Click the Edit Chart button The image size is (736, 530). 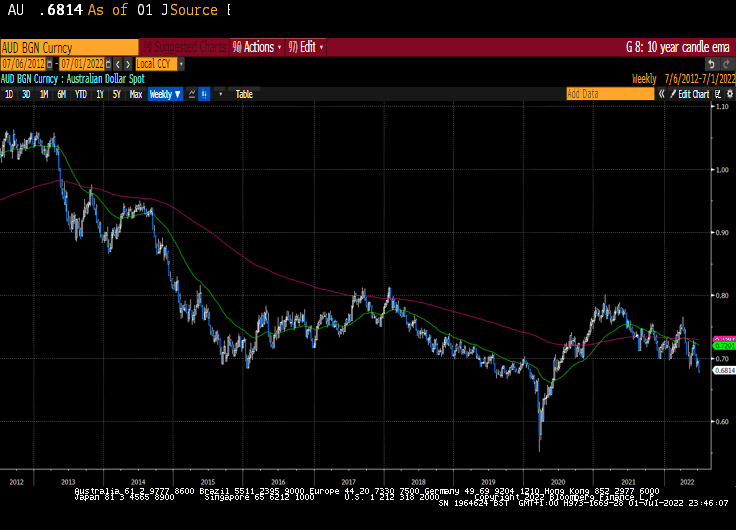[x=690, y=94]
